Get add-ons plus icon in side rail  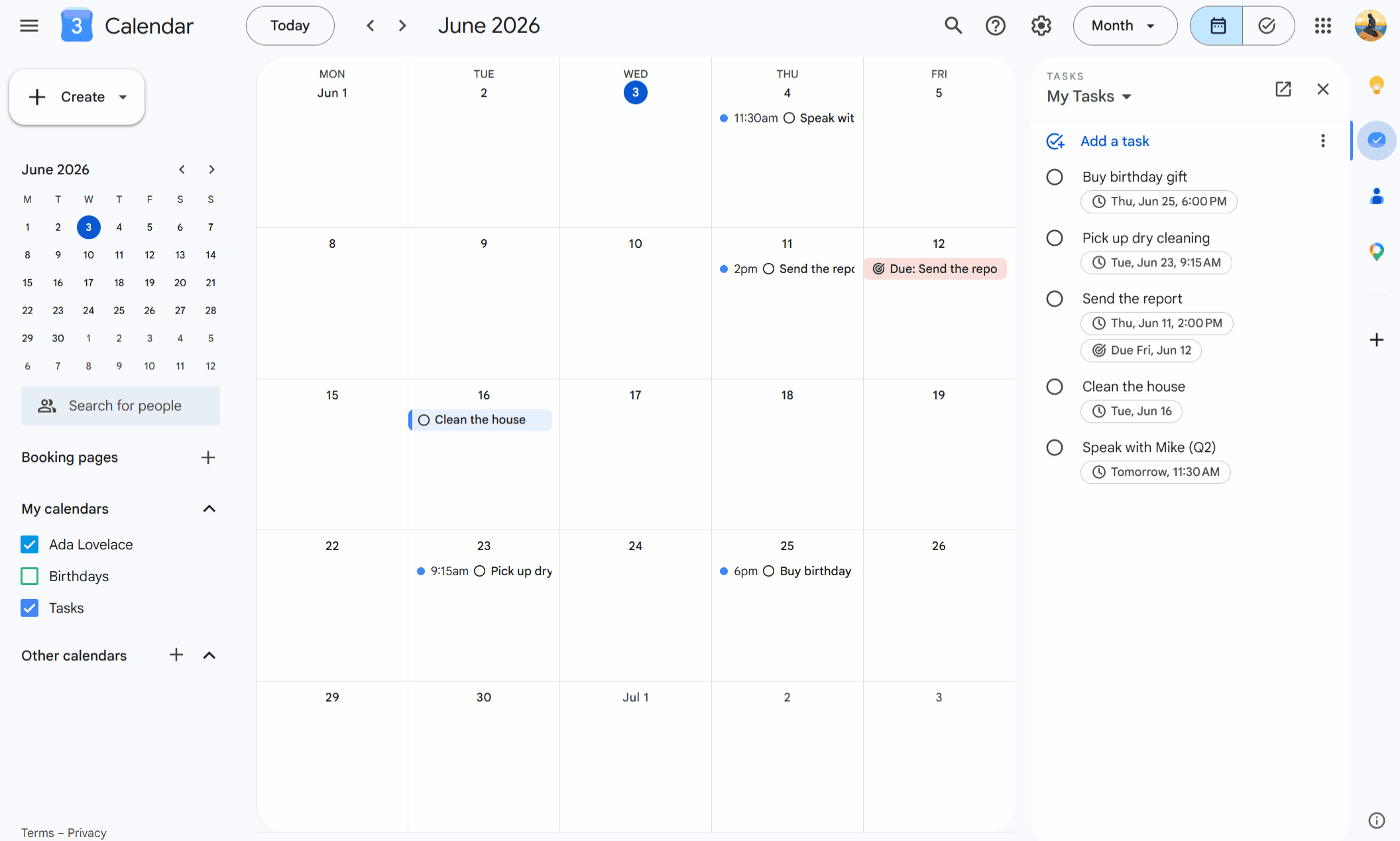click(x=1377, y=339)
